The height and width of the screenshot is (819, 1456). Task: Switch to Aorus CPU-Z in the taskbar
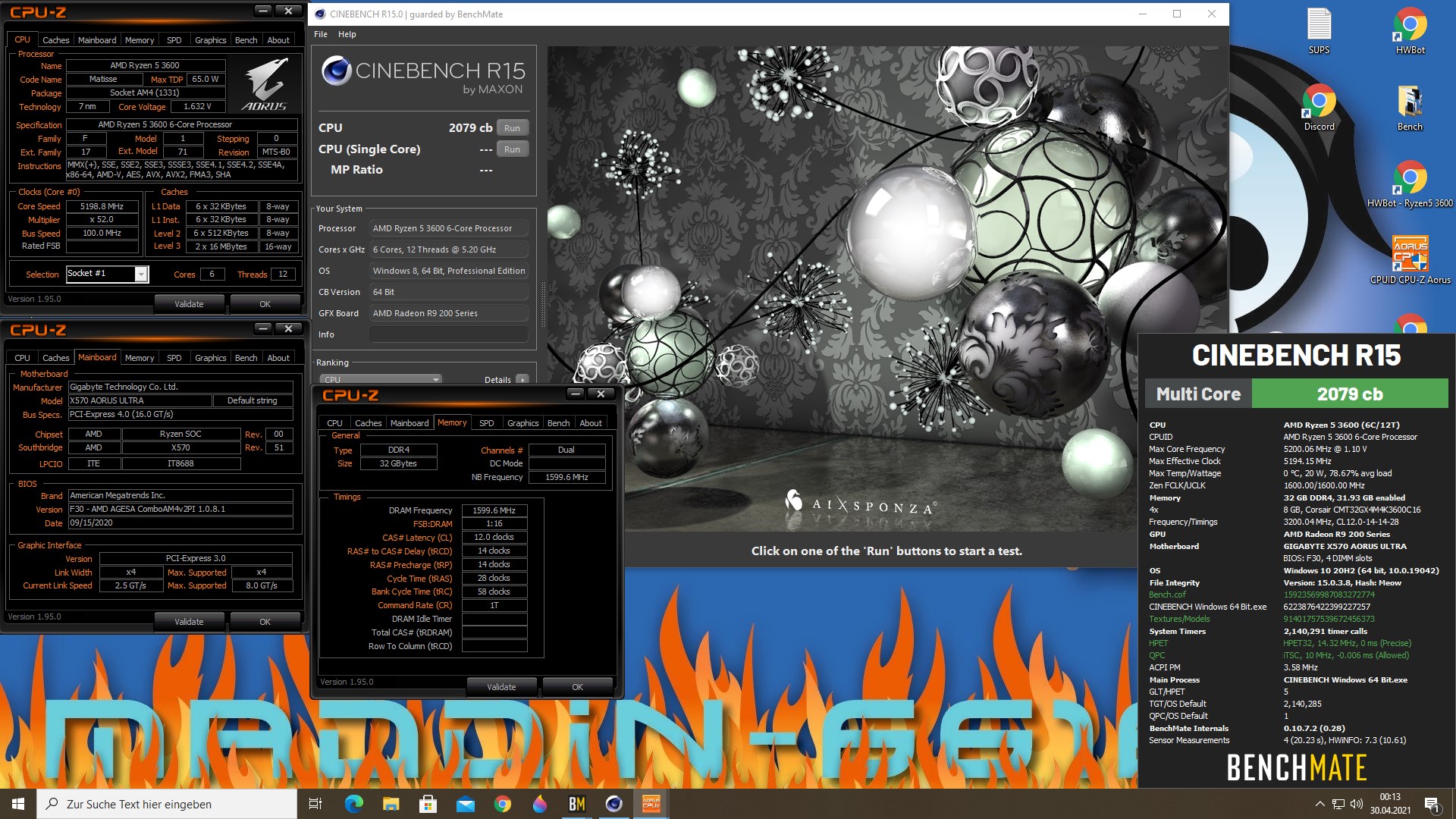(x=651, y=804)
